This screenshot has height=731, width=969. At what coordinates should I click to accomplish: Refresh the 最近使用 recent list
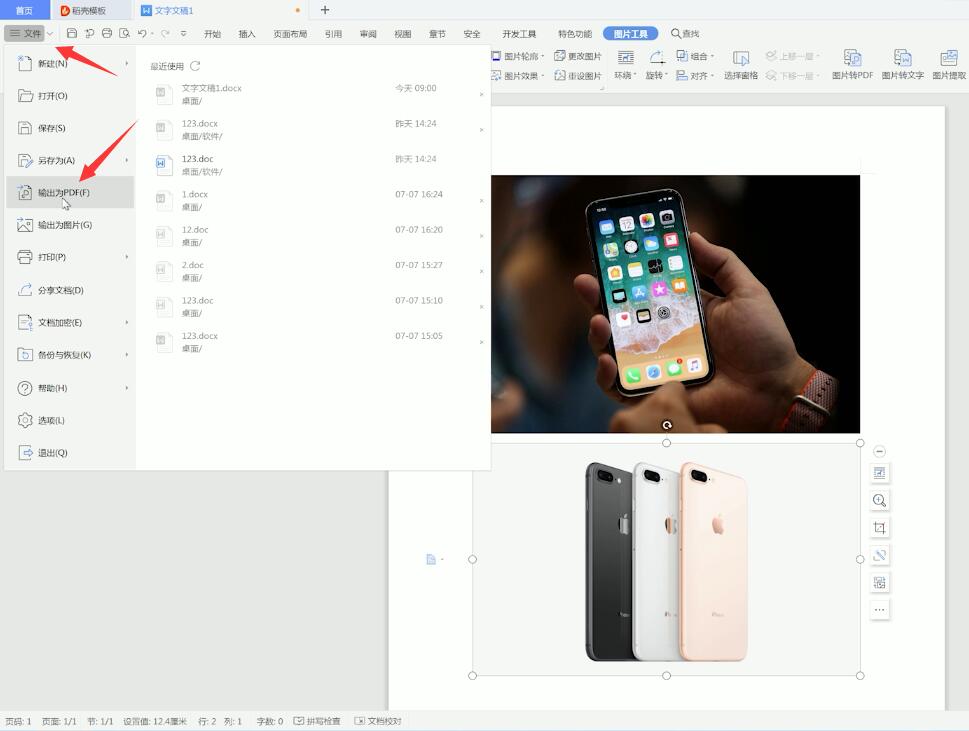(195, 65)
